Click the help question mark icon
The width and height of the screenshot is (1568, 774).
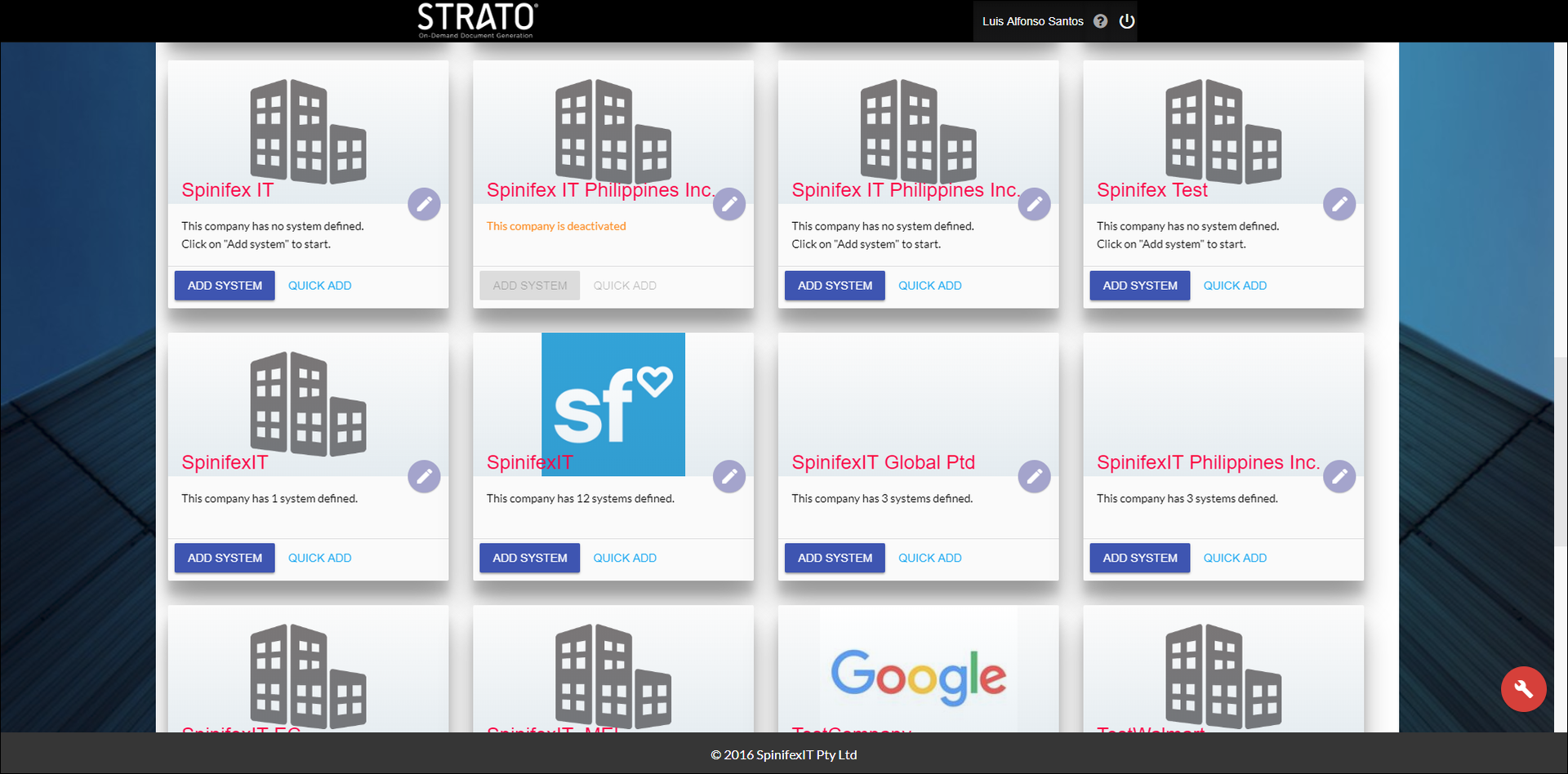coord(1100,21)
